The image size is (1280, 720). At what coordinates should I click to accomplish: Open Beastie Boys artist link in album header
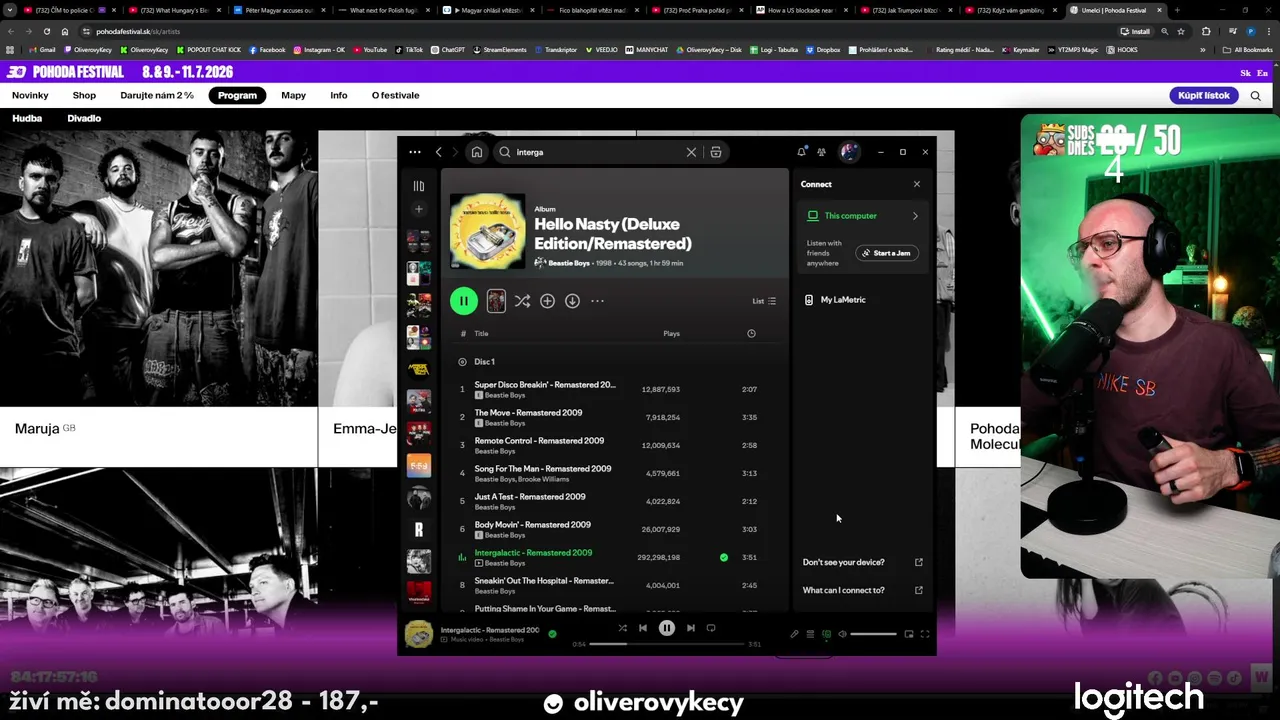point(569,263)
